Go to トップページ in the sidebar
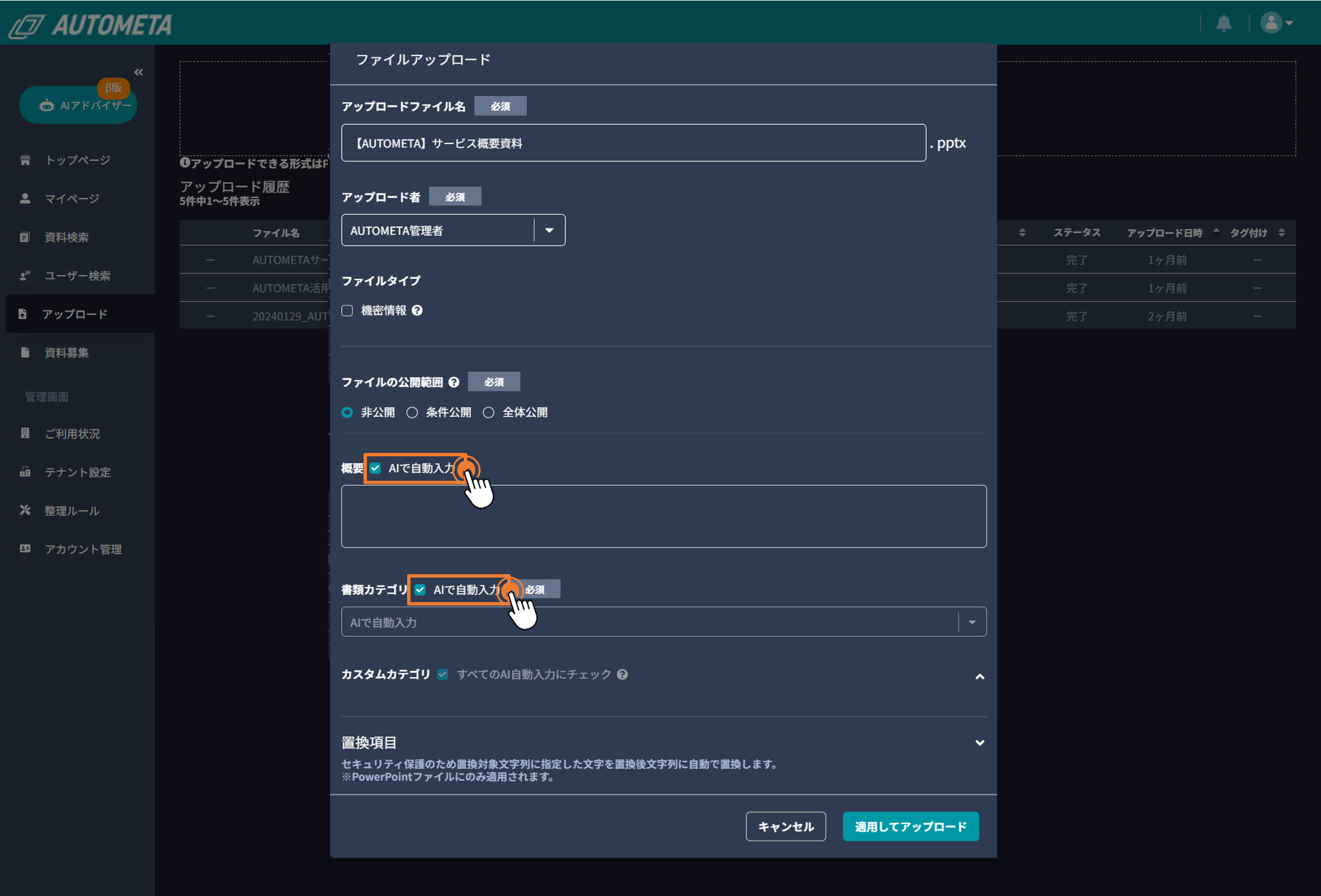 pyautogui.click(x=77, y=160)
